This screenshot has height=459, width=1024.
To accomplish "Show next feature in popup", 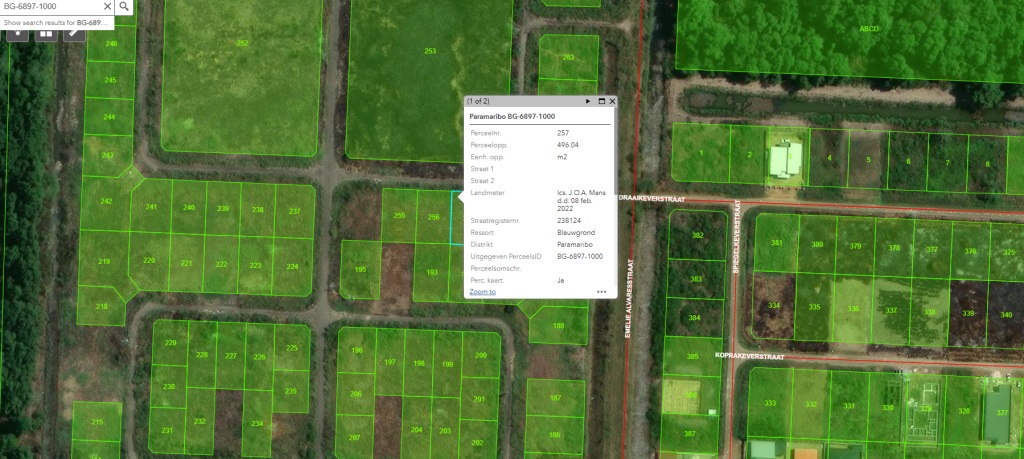I will [588, 101].
